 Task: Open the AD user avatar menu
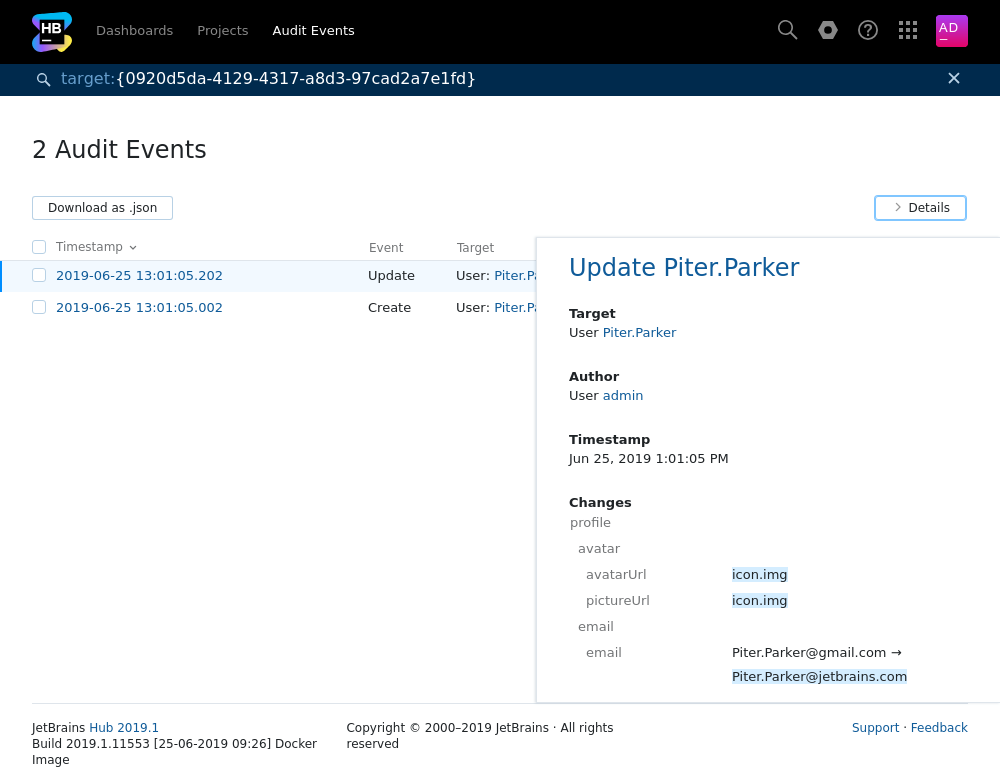951,31
